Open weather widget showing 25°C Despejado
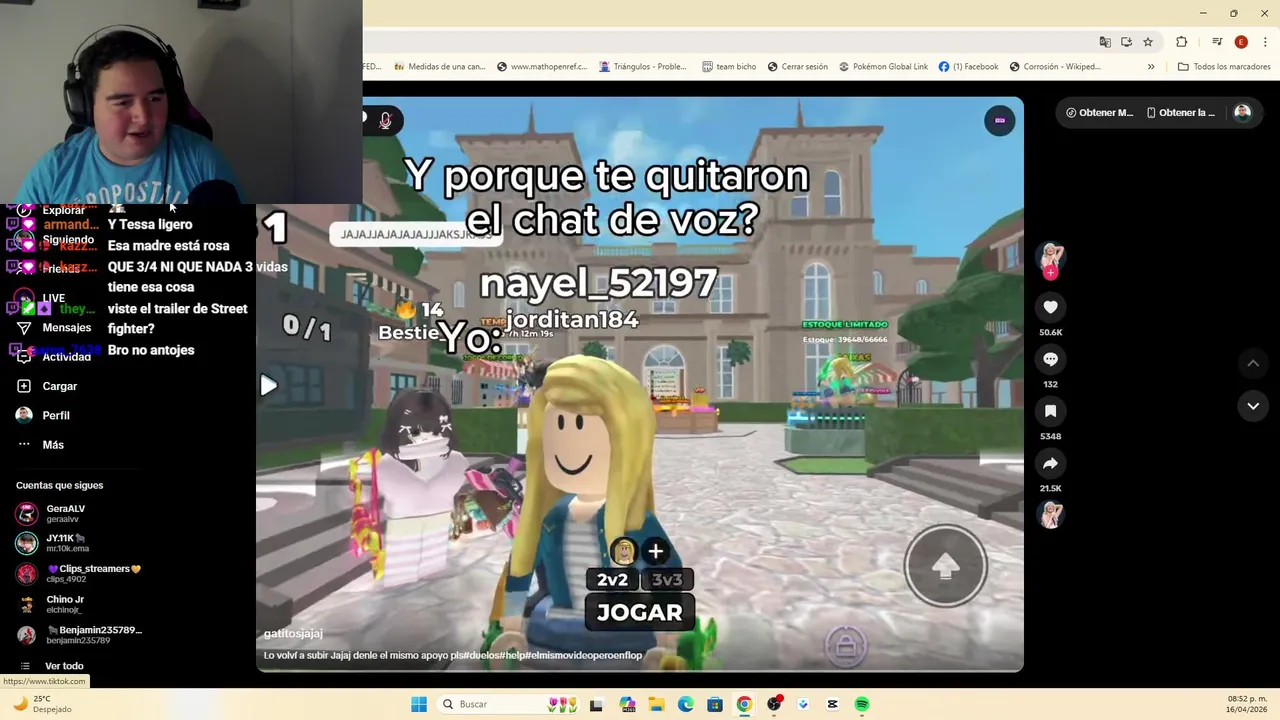The height and width of the screenshot is (720, 1280). tap(42, 704)
